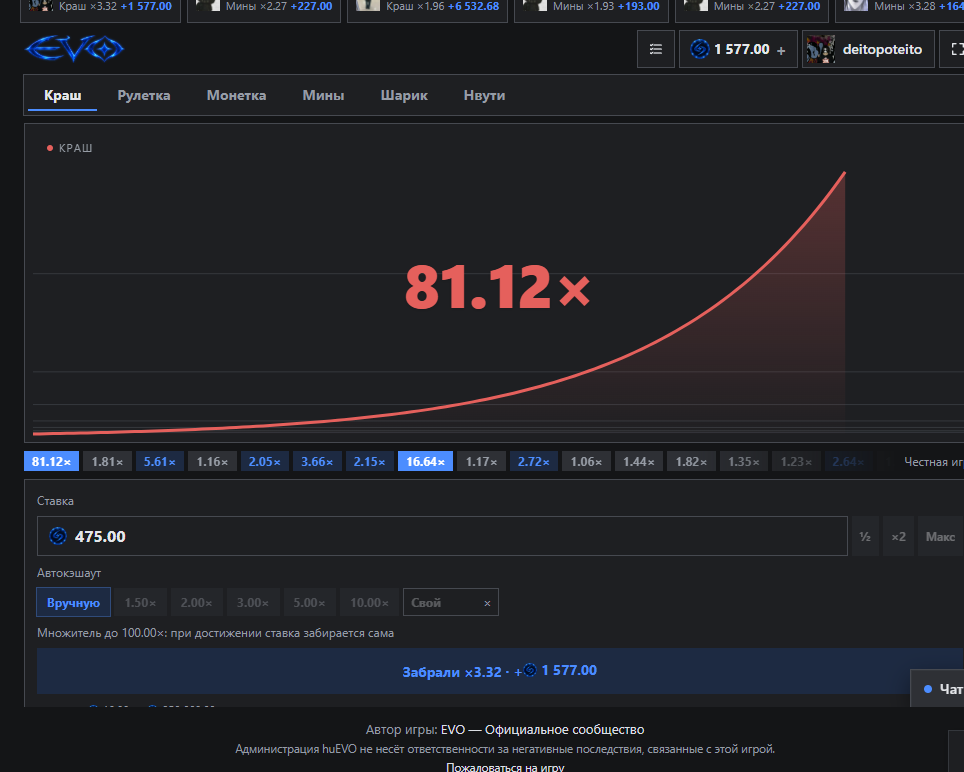The image size is (964, 772).
Task: Choose the 2.00× autocashout preset
Action: click(196, 602)
